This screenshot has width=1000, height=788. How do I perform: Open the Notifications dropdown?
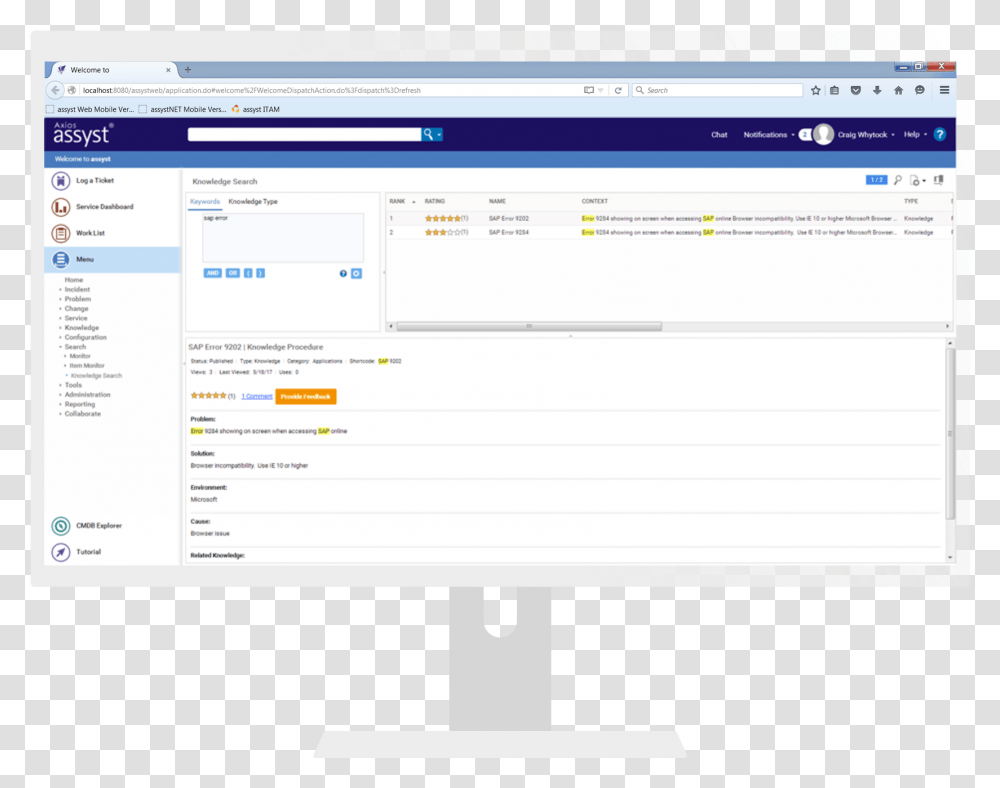766,135
